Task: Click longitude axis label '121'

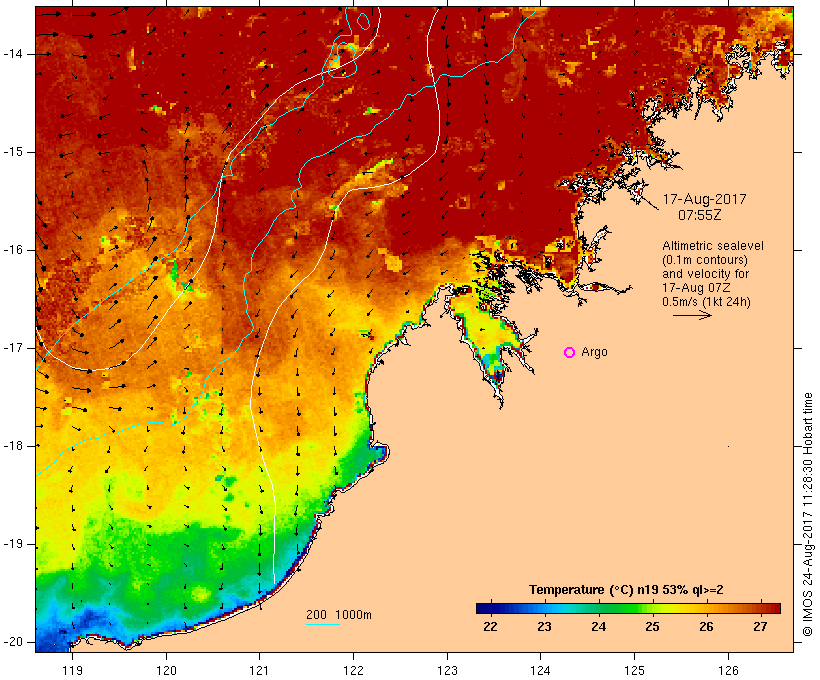Action: pos(259,670)
